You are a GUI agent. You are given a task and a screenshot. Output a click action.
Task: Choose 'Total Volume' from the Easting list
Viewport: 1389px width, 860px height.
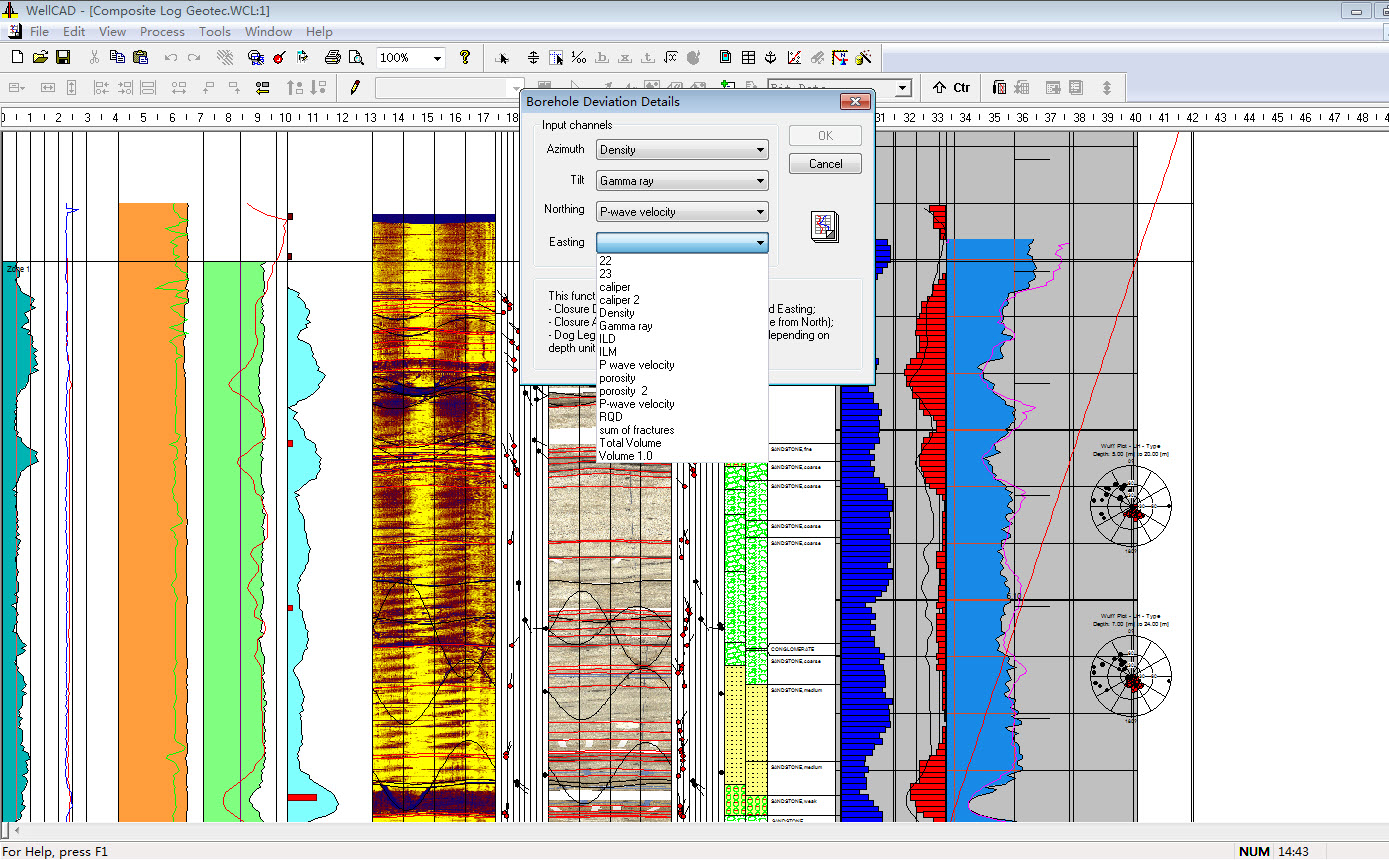pos(682,443)
